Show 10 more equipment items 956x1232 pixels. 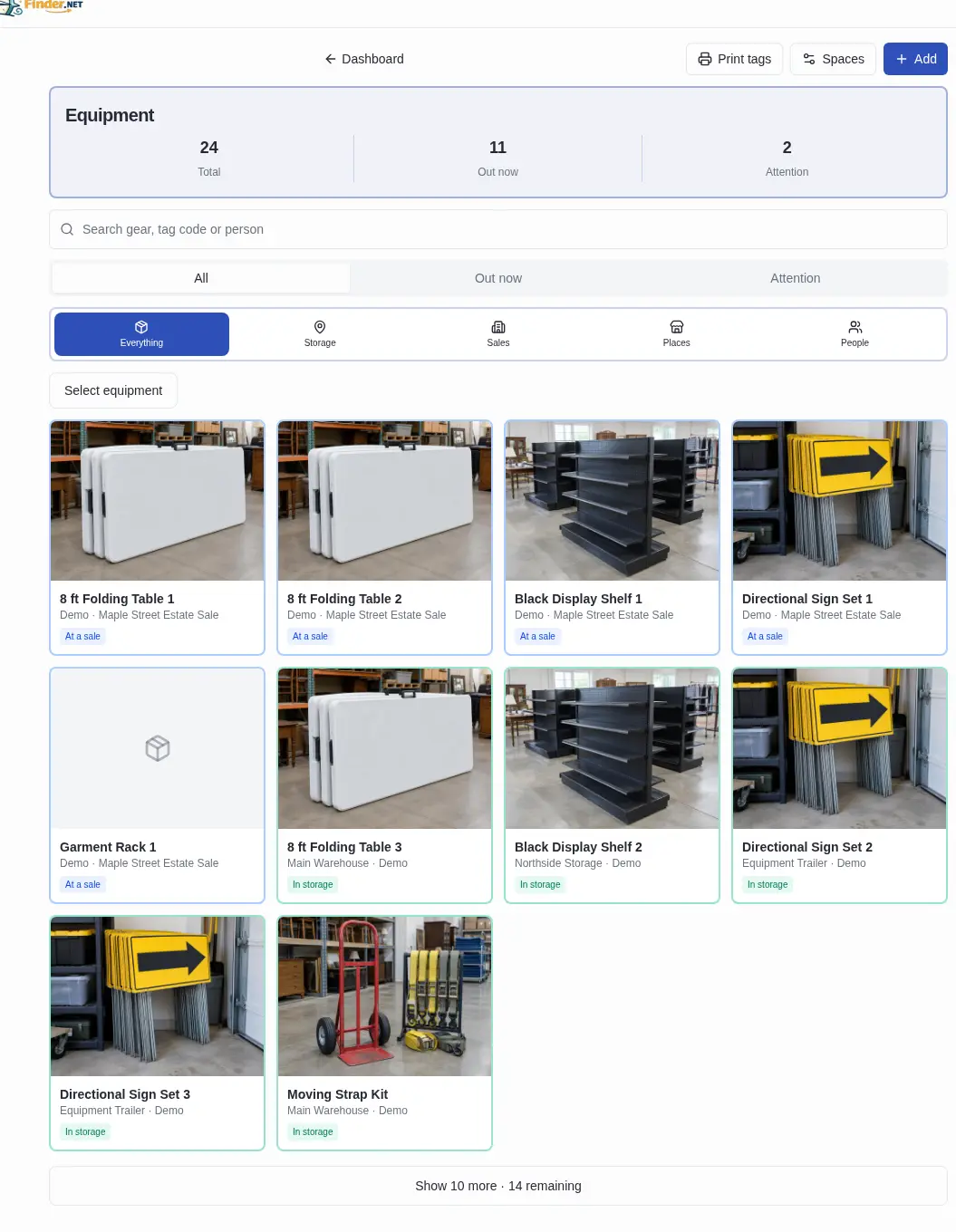[498, 1186]
